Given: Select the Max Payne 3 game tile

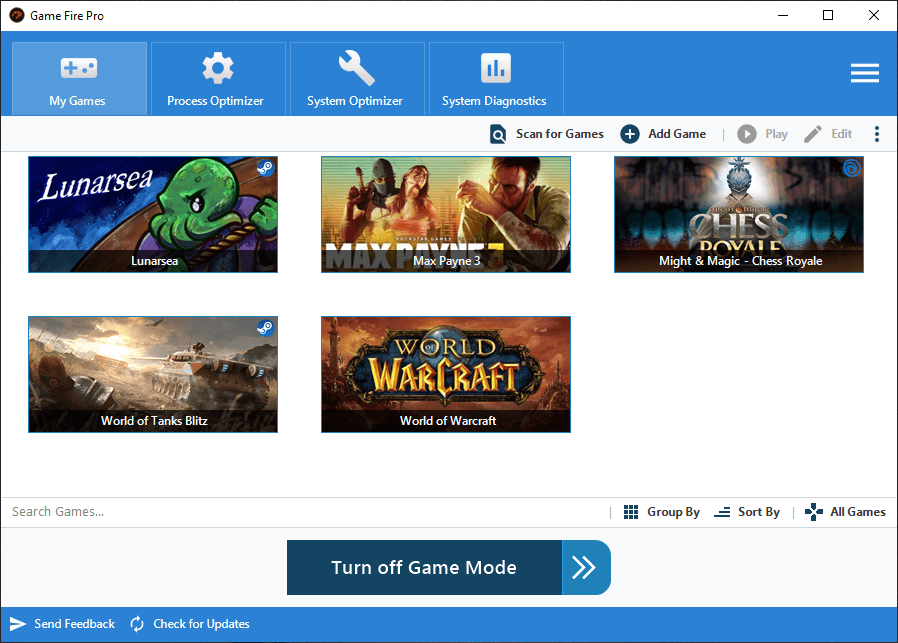Looking at the screenshot, I should pyautogui.click(x=446, y=215).
